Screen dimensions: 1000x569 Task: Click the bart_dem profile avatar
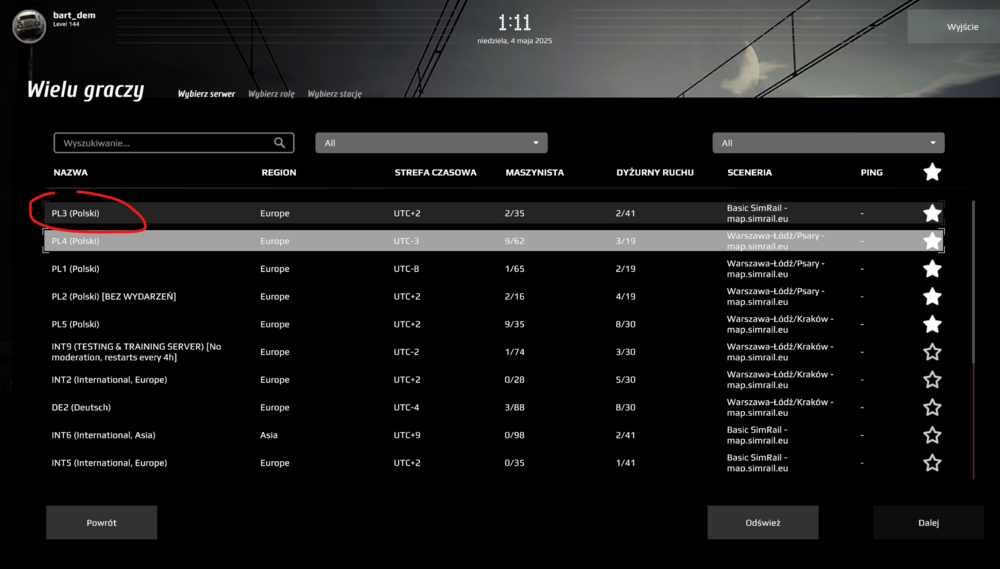pyautogui.click(x=29, y=26)
